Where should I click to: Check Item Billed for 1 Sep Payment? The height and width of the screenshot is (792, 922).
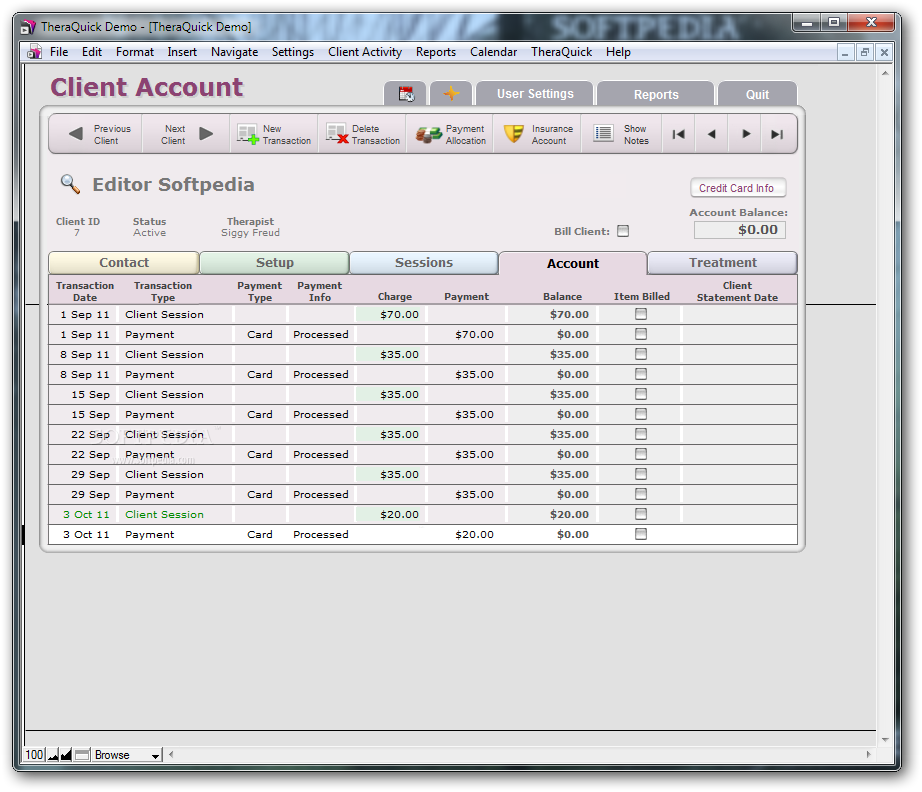pyautogui.click(x=641, y=334)
